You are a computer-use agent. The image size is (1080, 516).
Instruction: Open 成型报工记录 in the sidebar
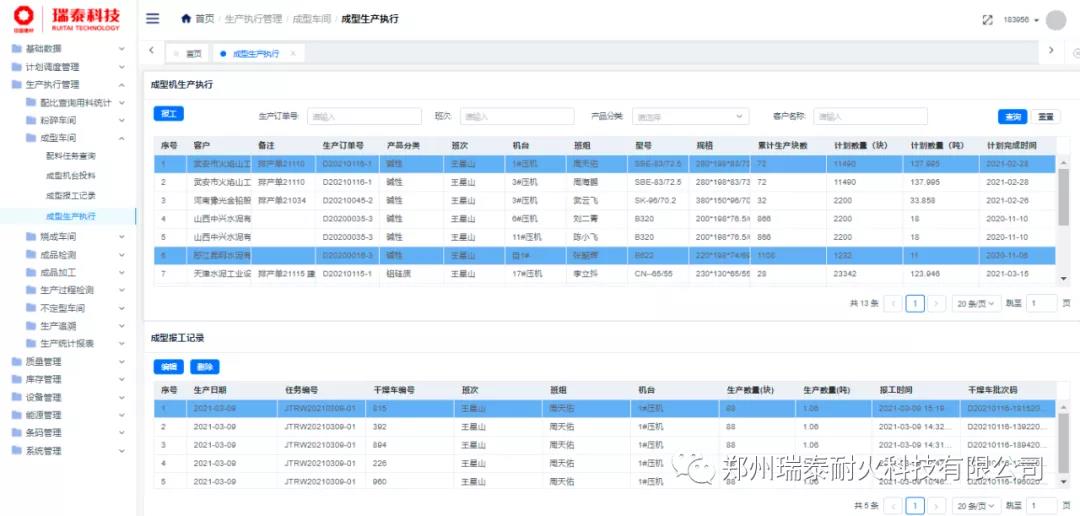(x=71, y=196)
